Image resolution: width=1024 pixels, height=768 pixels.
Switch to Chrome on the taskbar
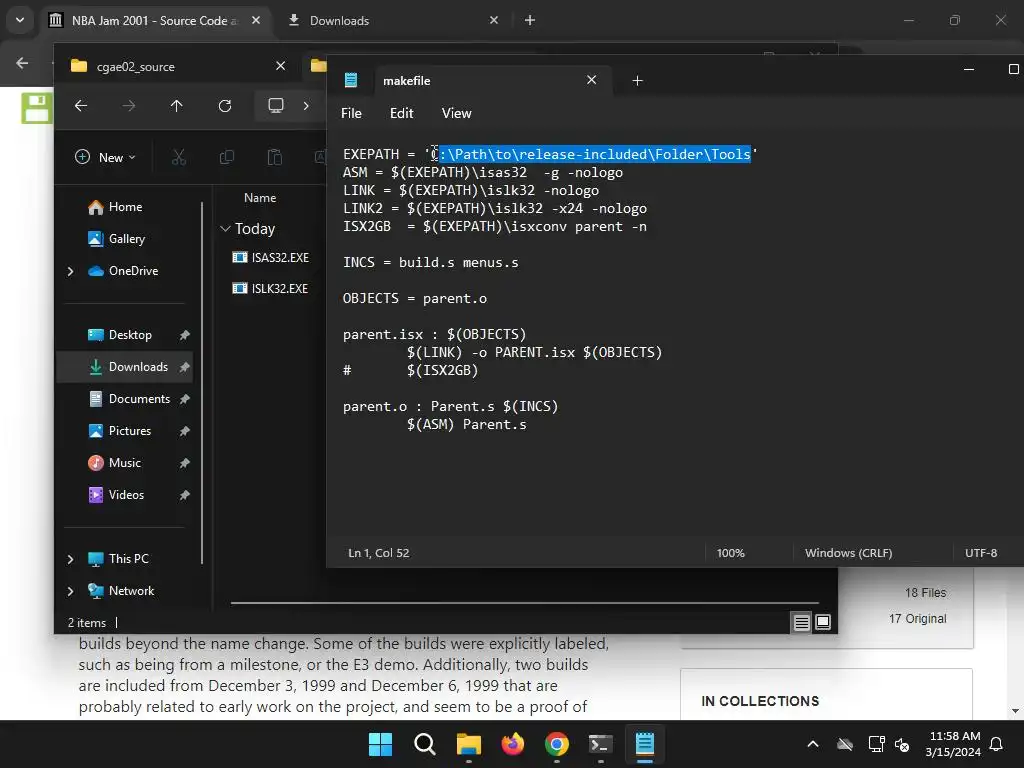pos(556,744)
